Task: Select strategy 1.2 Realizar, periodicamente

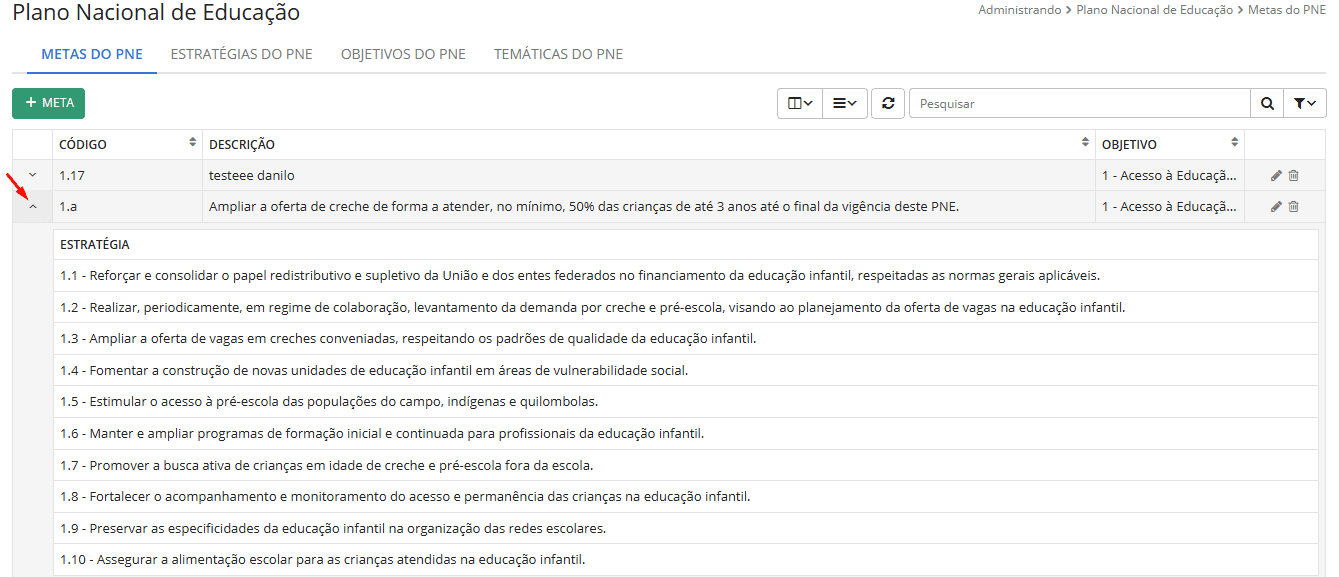Action: pyautogui.click(x=686, y=307)
